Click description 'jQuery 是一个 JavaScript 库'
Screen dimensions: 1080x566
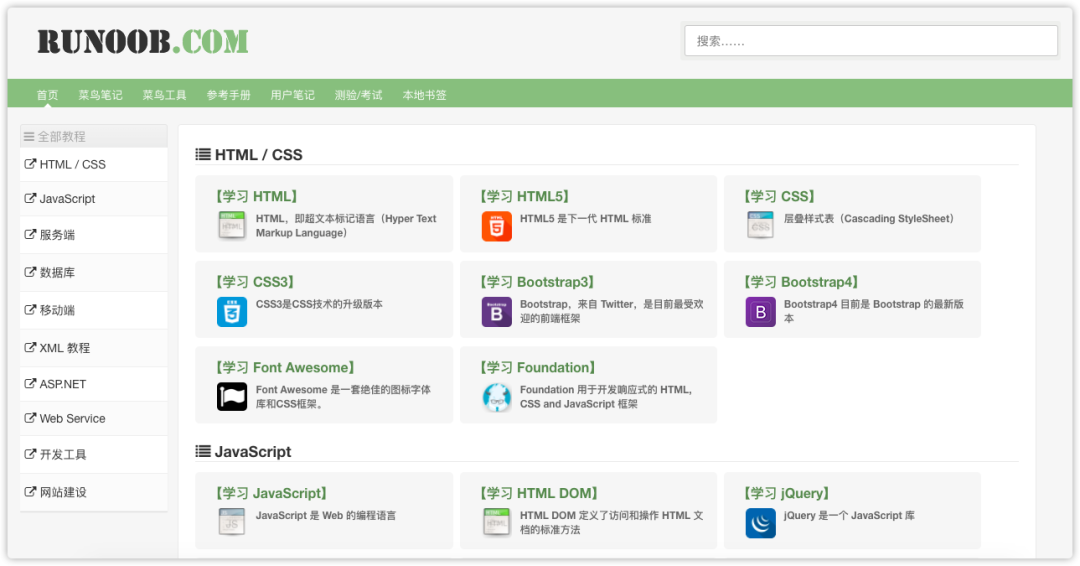[x=849, y=515]
